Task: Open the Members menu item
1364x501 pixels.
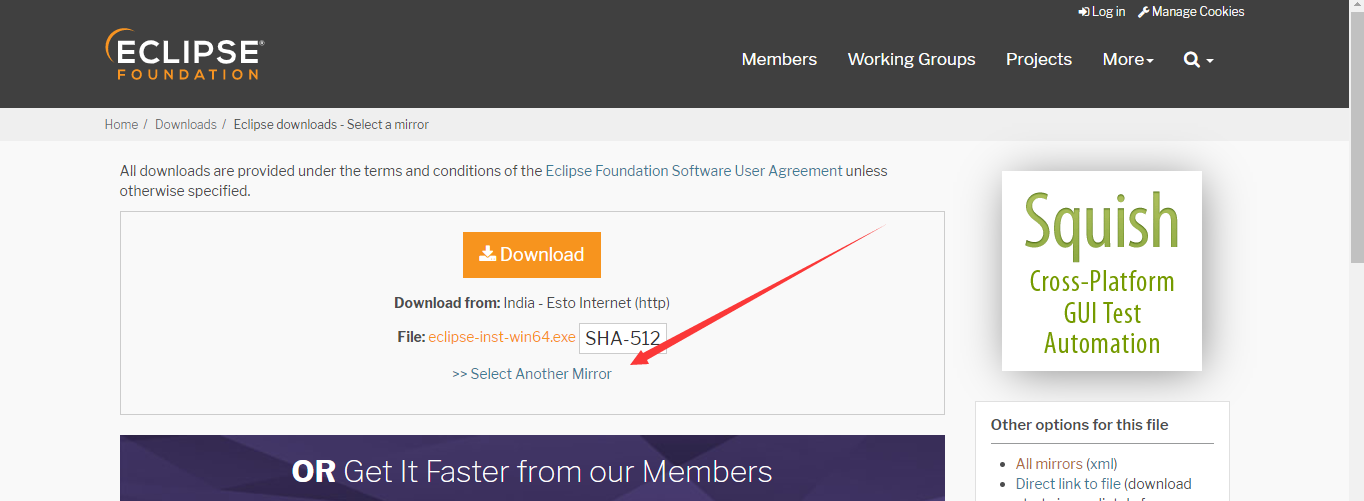Action: click(779, 60)
